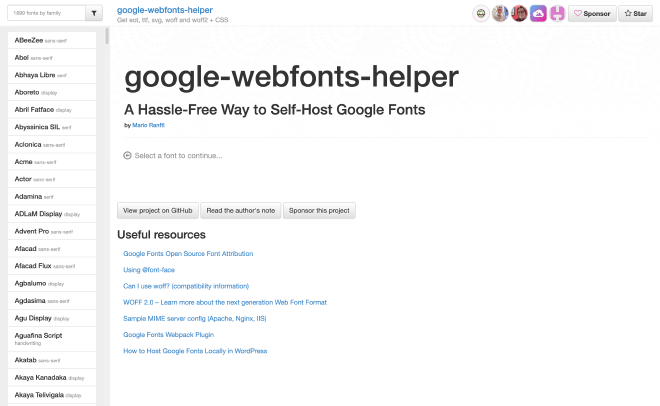Click the pink H sponsor icon
Screen dimensions: 660x406
coord(556,14)
